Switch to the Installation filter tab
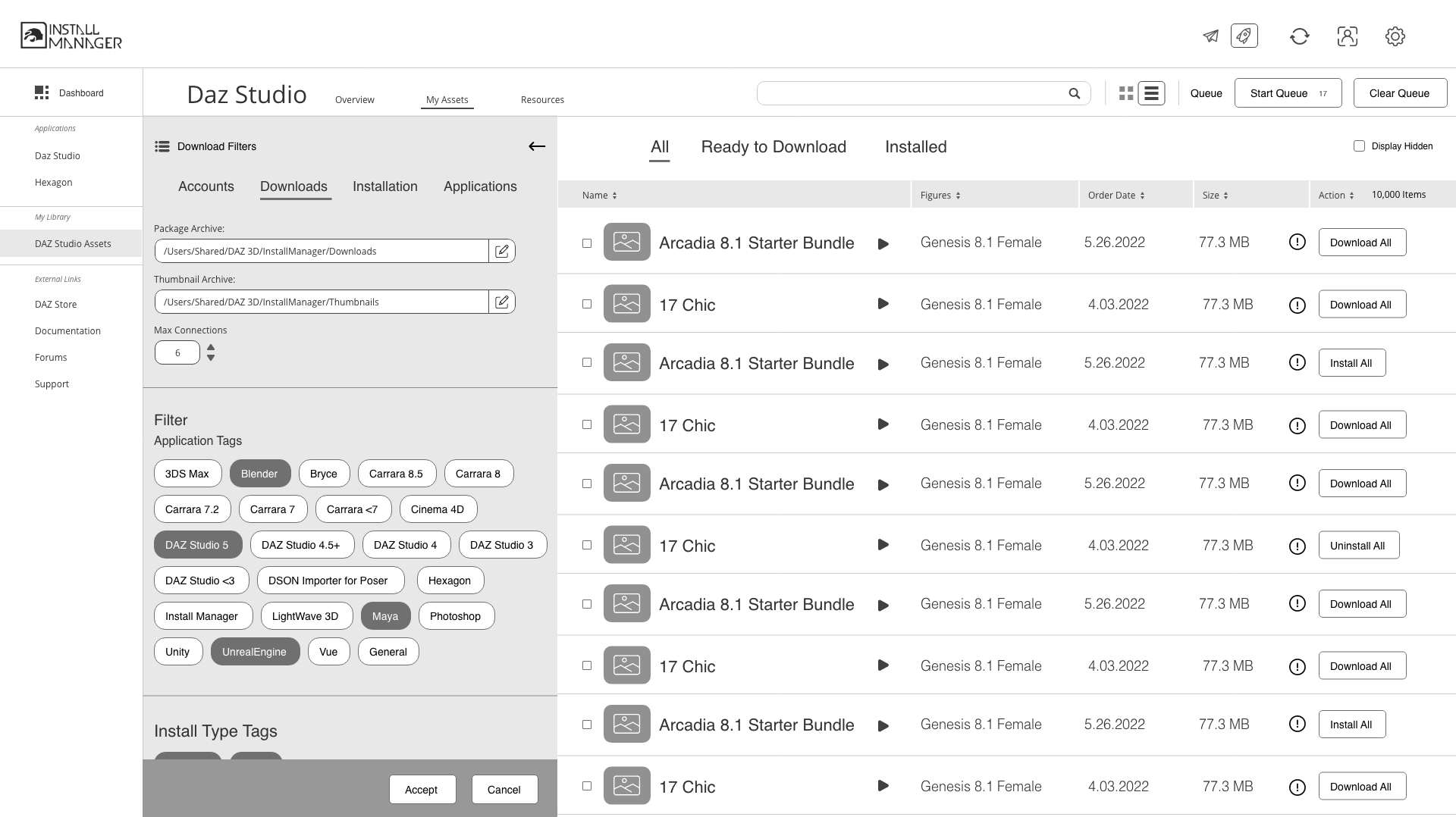The image size is (1456, 817). click(385, 186)
